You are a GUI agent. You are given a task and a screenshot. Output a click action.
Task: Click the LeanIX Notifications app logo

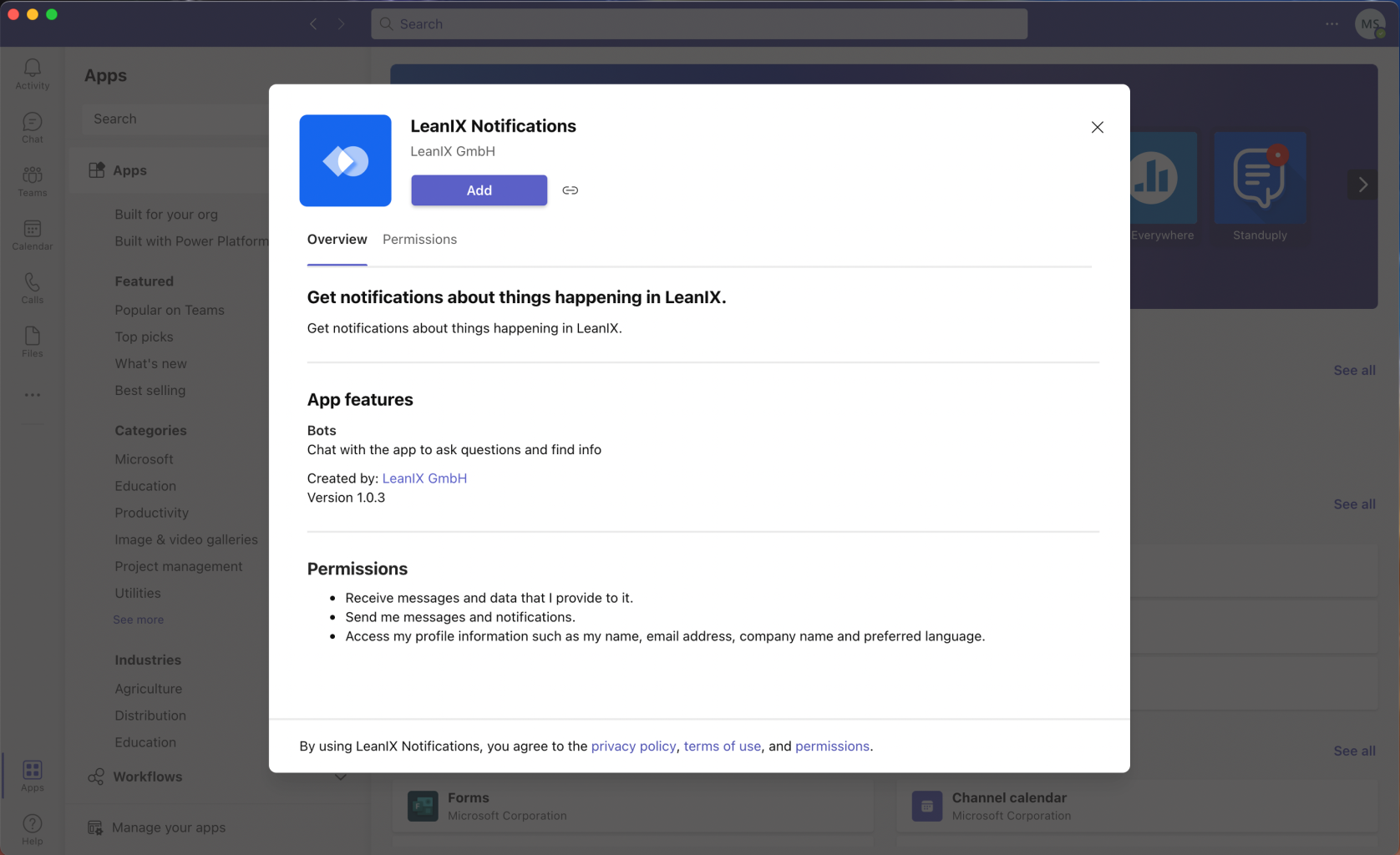pyautogui.click(x=345, y=160)
